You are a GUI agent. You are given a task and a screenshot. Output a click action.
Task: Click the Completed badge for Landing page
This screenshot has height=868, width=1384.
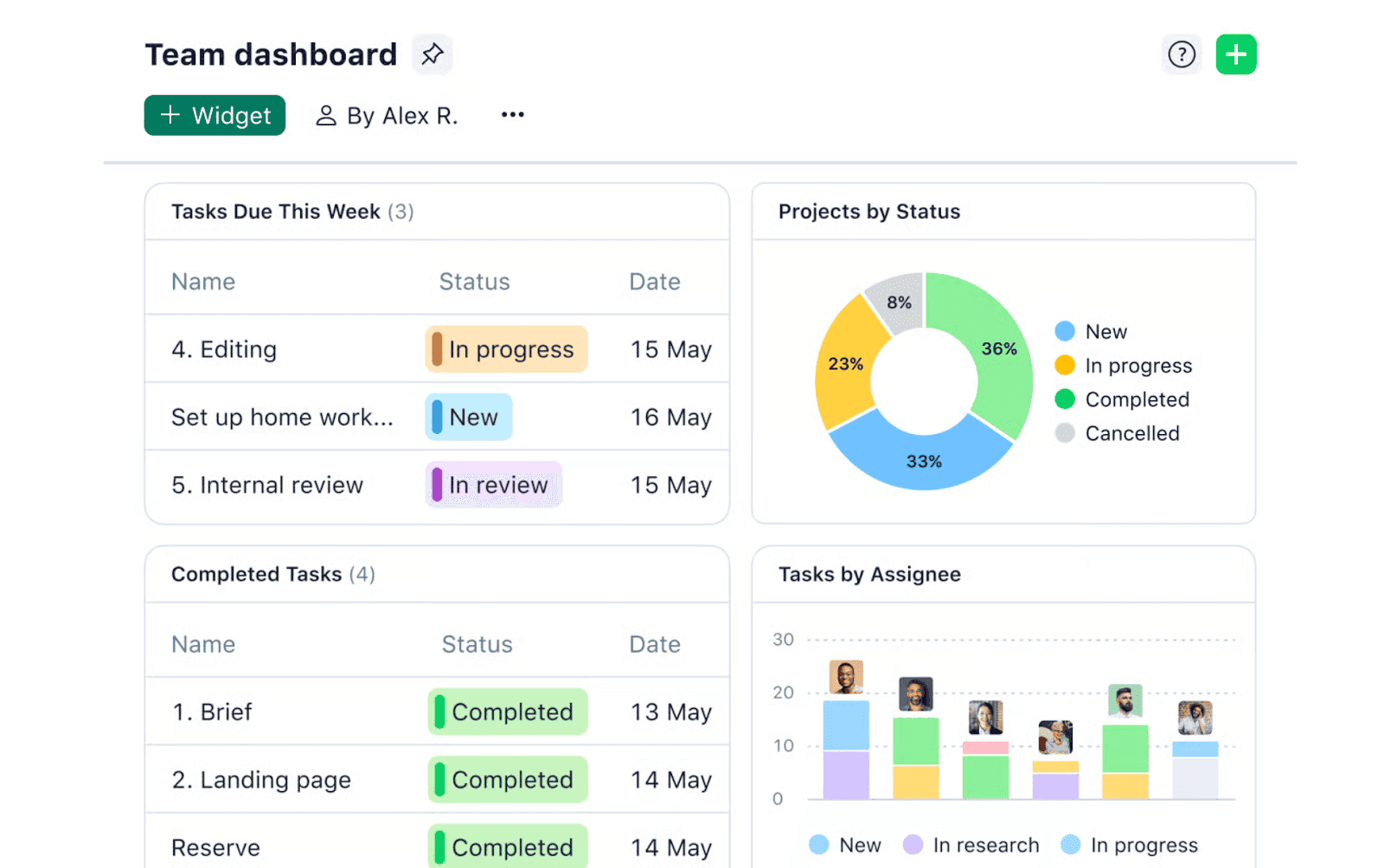pos(507,779)
